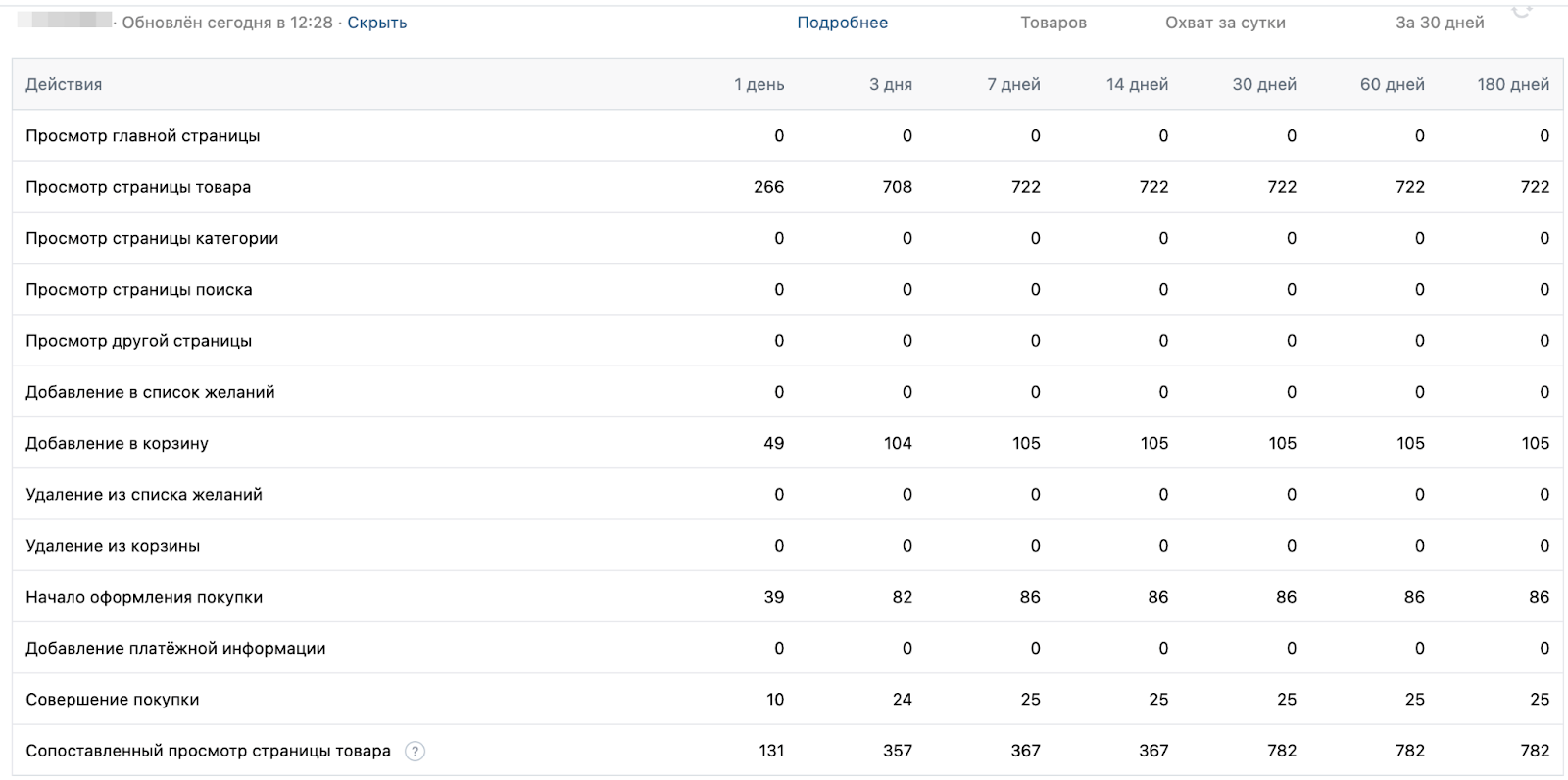Click the Скрыть link
The height and width of the screenshot is (780, 1568).
point(377,23)
